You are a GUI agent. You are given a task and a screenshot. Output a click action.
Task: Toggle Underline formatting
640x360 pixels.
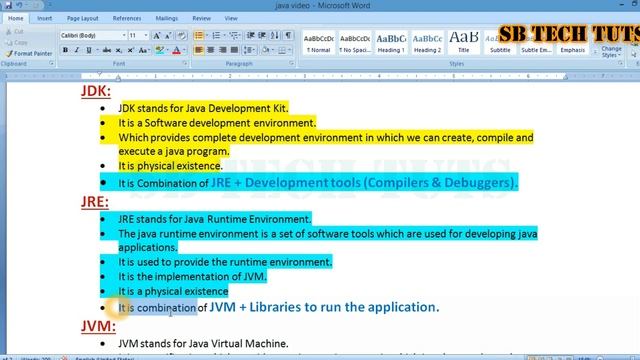88,50
